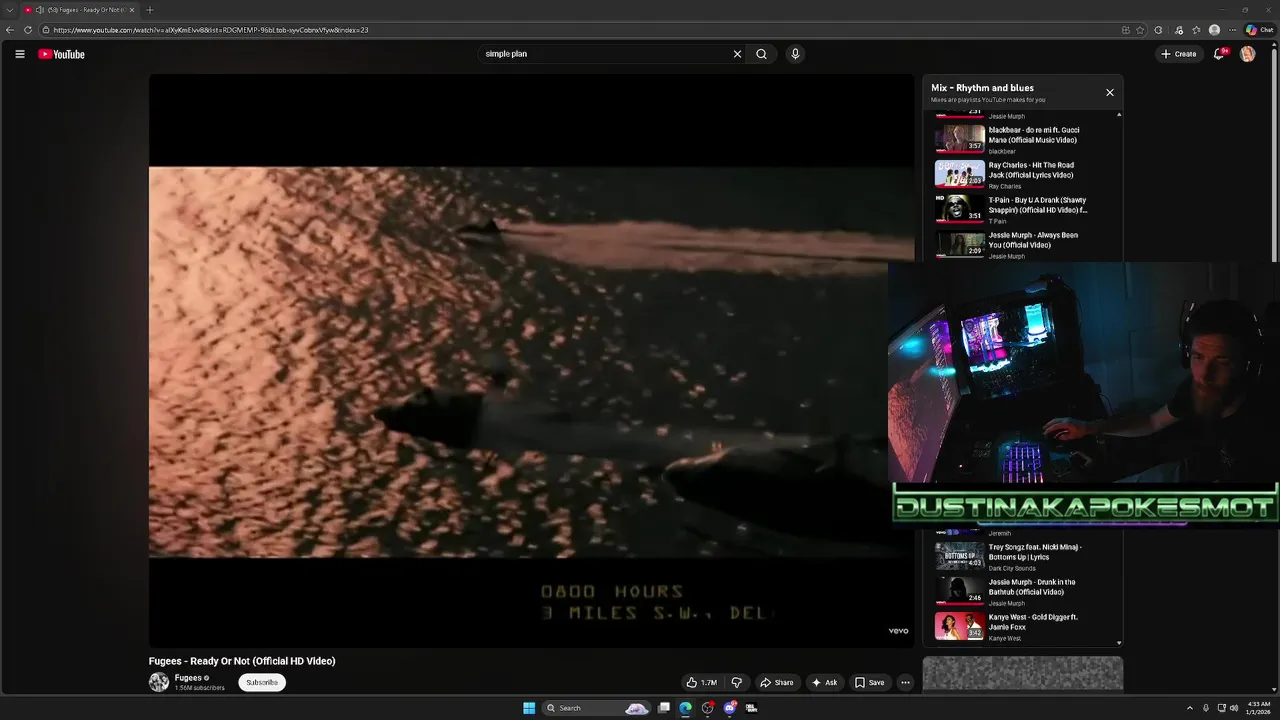Open Microsoft Edge from the taskbar
The image size is (1280, 720).
[x=685, y=708]
